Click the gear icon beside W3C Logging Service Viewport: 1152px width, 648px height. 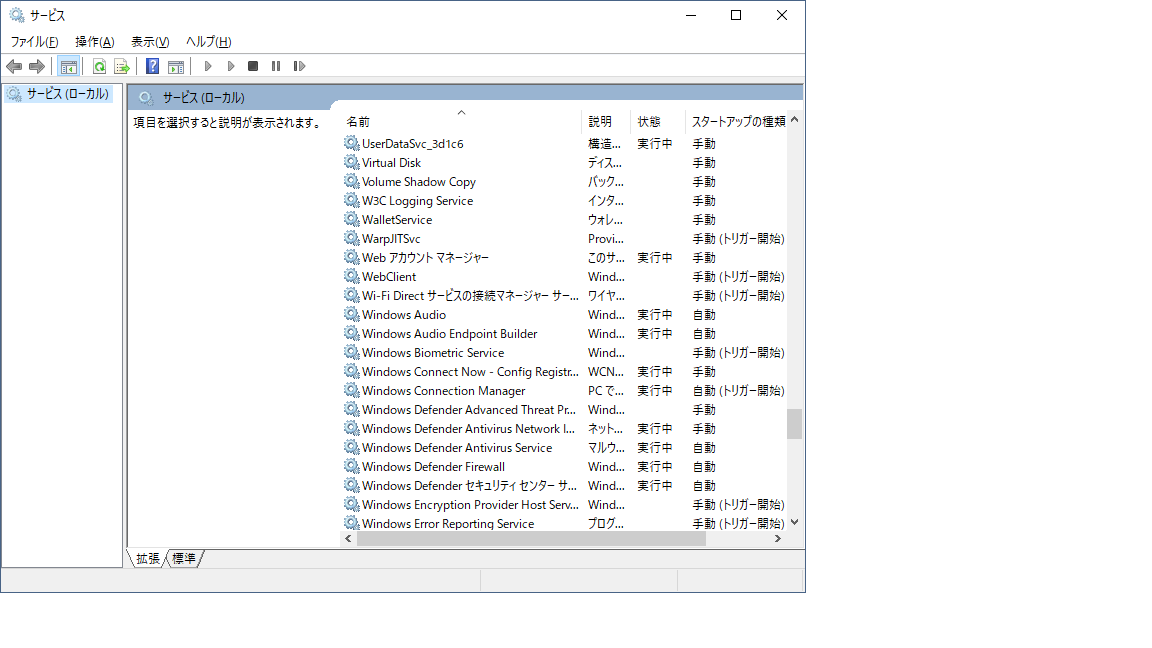point(352,201)
